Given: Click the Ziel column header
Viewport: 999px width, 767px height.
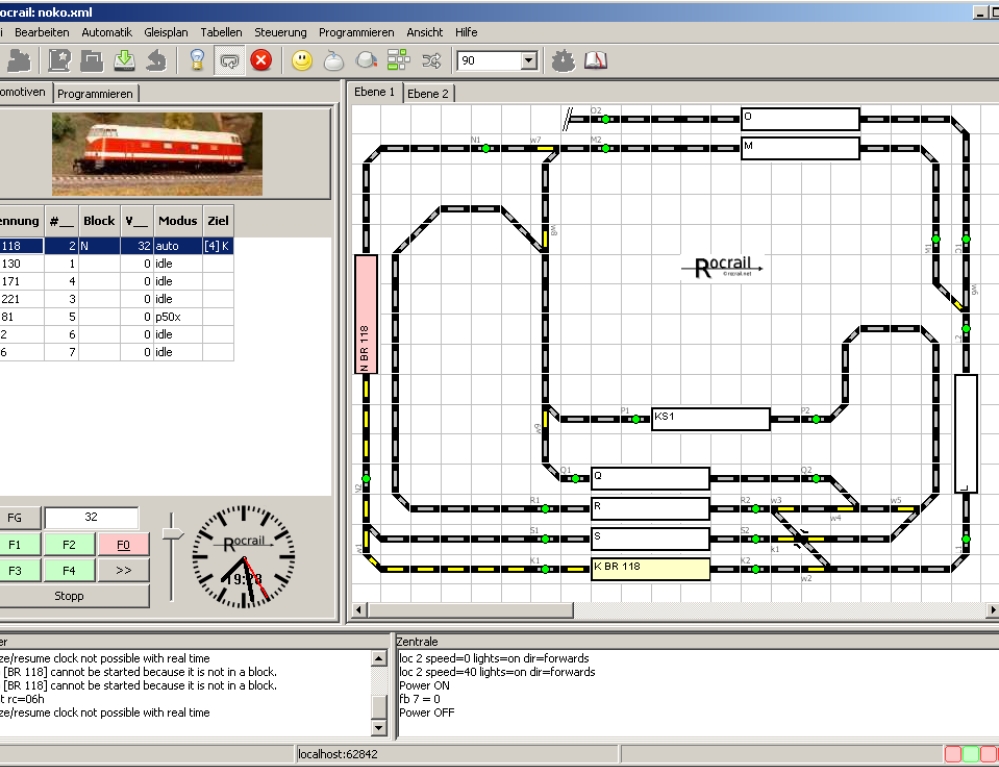Looking at the screenshot, I should pyautogui.click(x=218, y=221).
